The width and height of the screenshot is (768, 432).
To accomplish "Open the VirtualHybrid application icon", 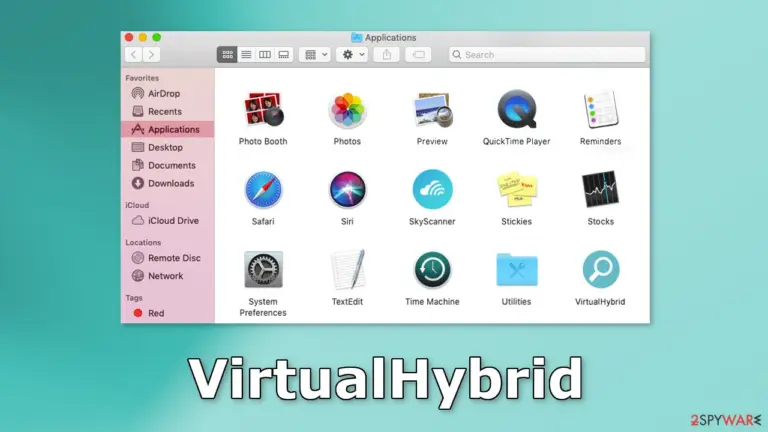I will click(x=600, y=269).
